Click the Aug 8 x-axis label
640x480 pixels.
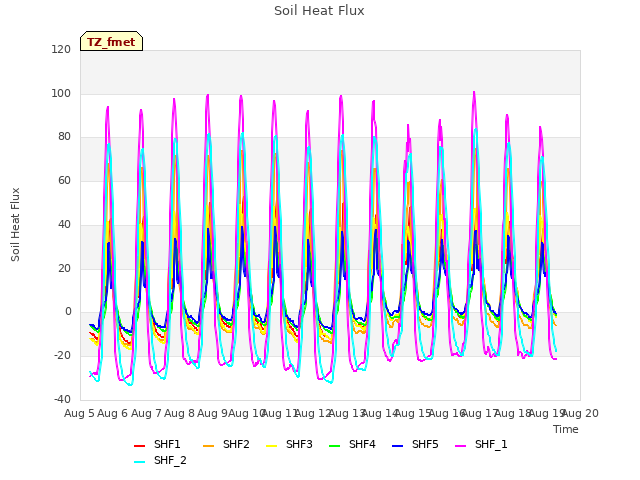click(x=179, y=413)
